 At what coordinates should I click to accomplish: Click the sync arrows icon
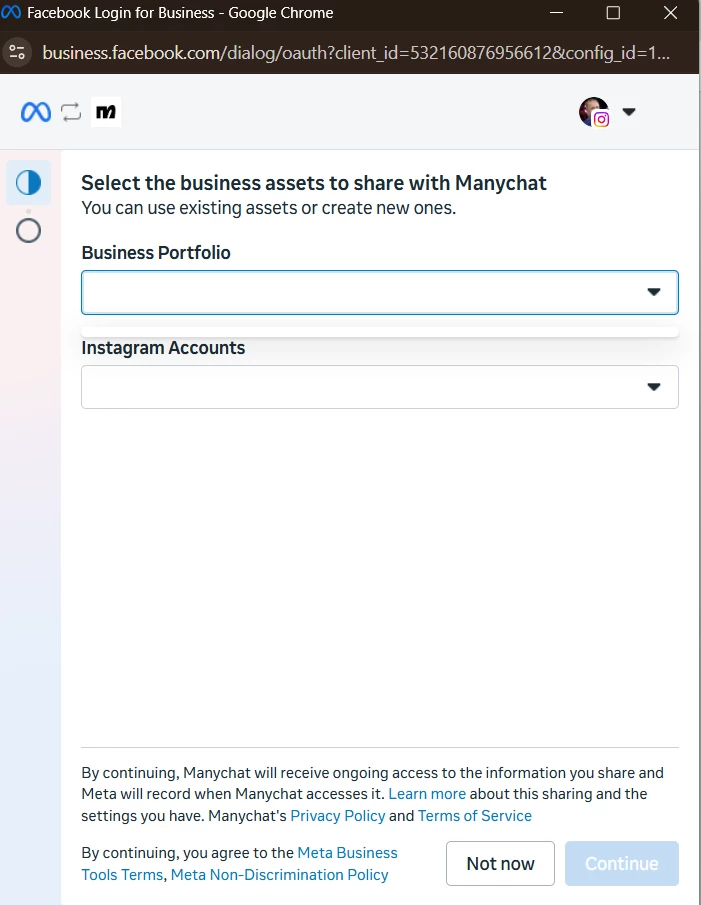71,112
